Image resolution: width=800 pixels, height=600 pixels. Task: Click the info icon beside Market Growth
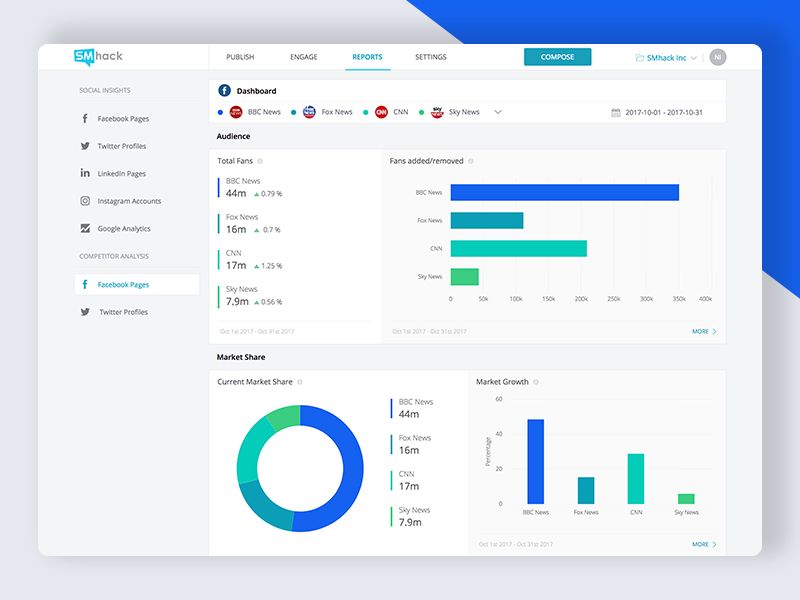[536, 382]
